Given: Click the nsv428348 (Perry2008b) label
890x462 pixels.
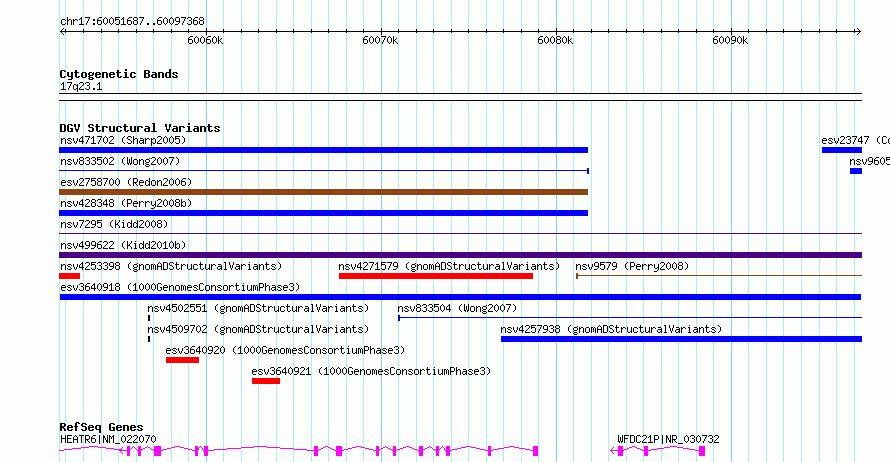Looking at the screenshot, I should pos(126,203).
